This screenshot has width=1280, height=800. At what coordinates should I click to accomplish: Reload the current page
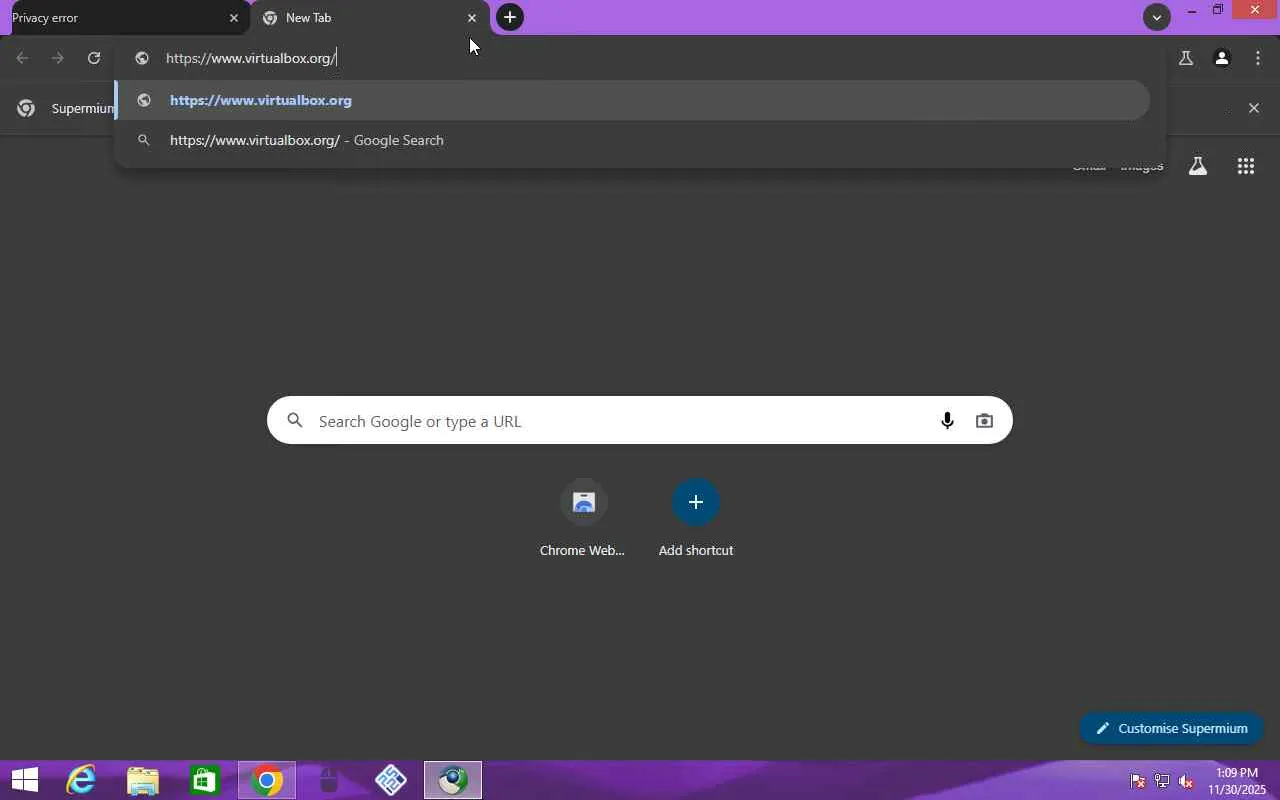94,58
